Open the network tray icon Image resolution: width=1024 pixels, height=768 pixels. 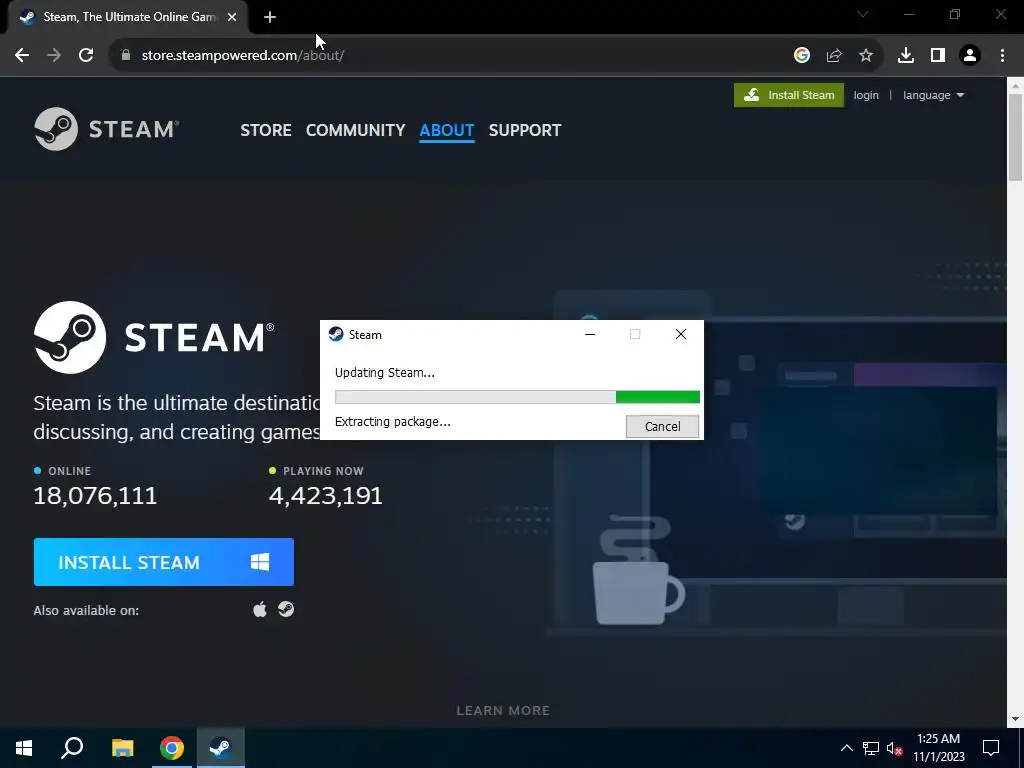[871, 748]
